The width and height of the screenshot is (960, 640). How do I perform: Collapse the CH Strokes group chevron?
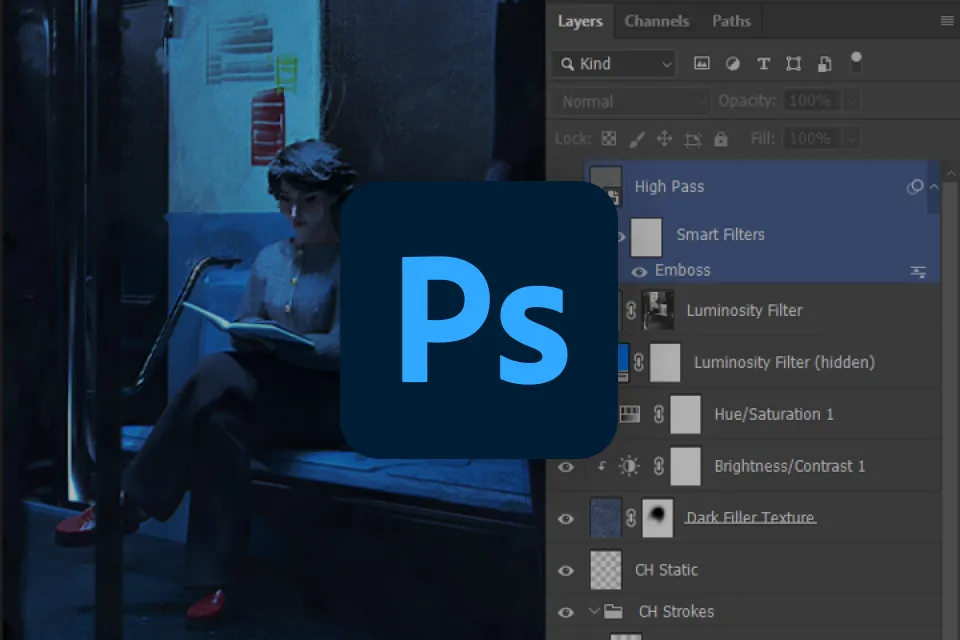point(593,611)
